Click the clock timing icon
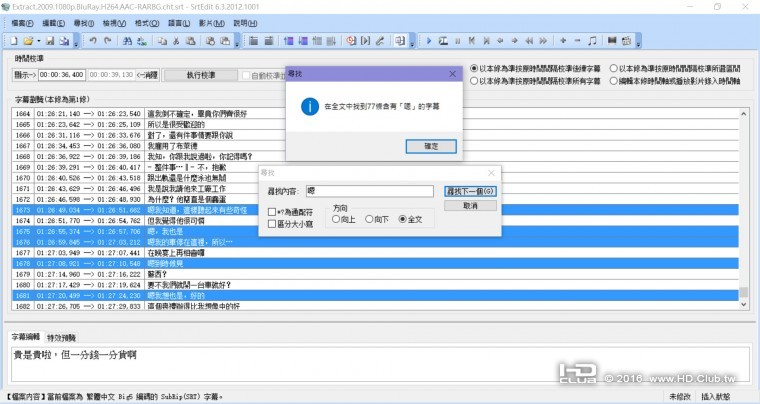This screenshot has width=760, height=404. [x=351, y=41]
